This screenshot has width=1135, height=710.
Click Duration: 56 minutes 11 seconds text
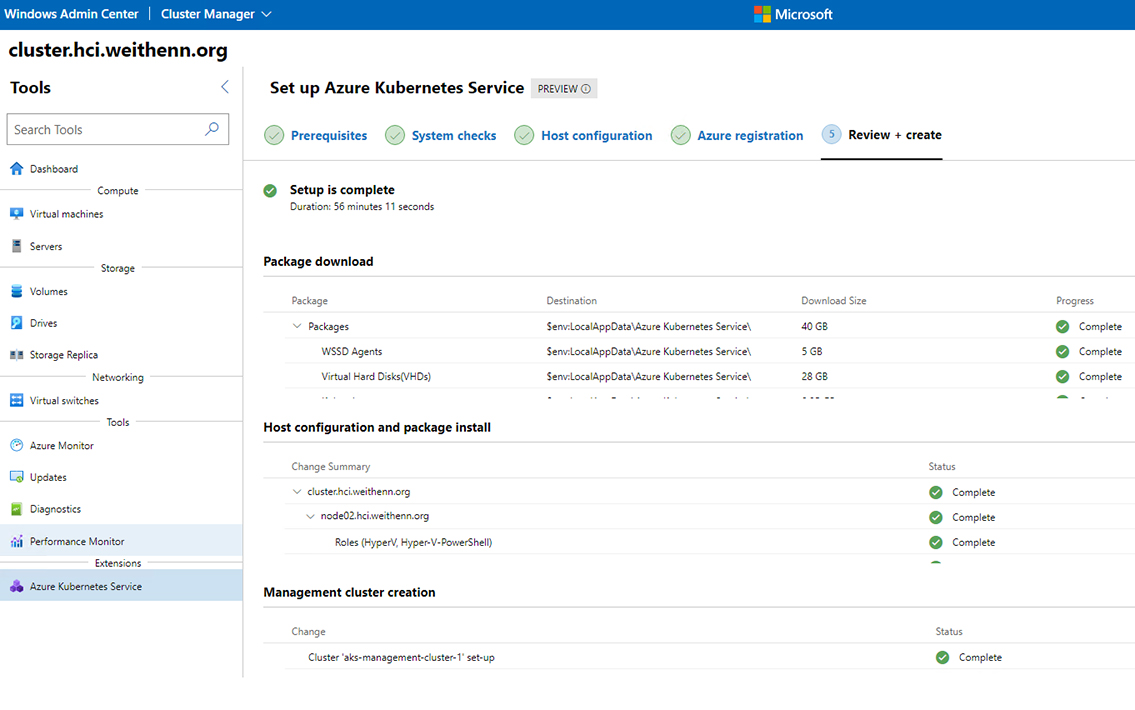tap(362, 206)
